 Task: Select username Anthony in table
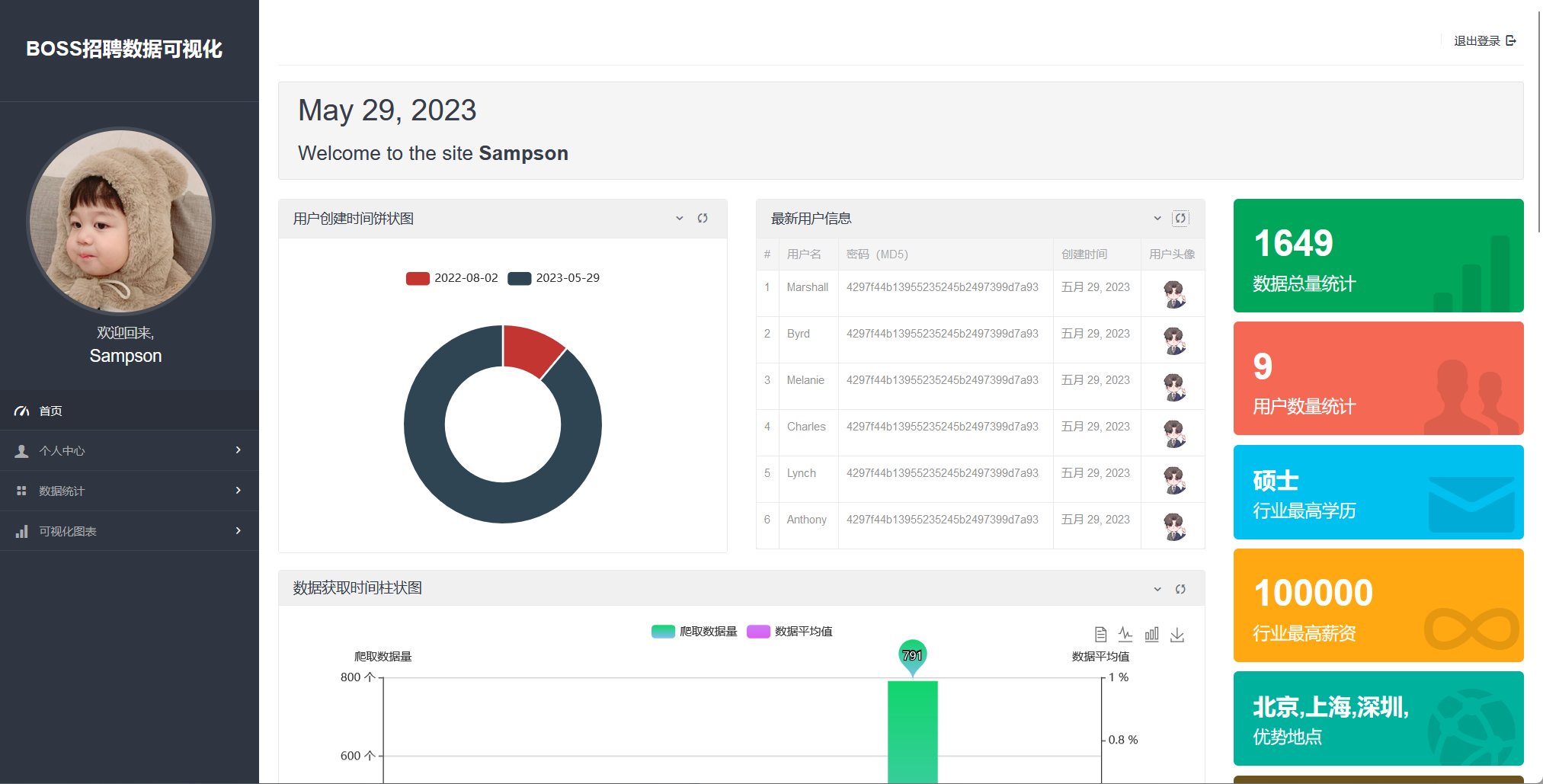click(x=806, y=520)
